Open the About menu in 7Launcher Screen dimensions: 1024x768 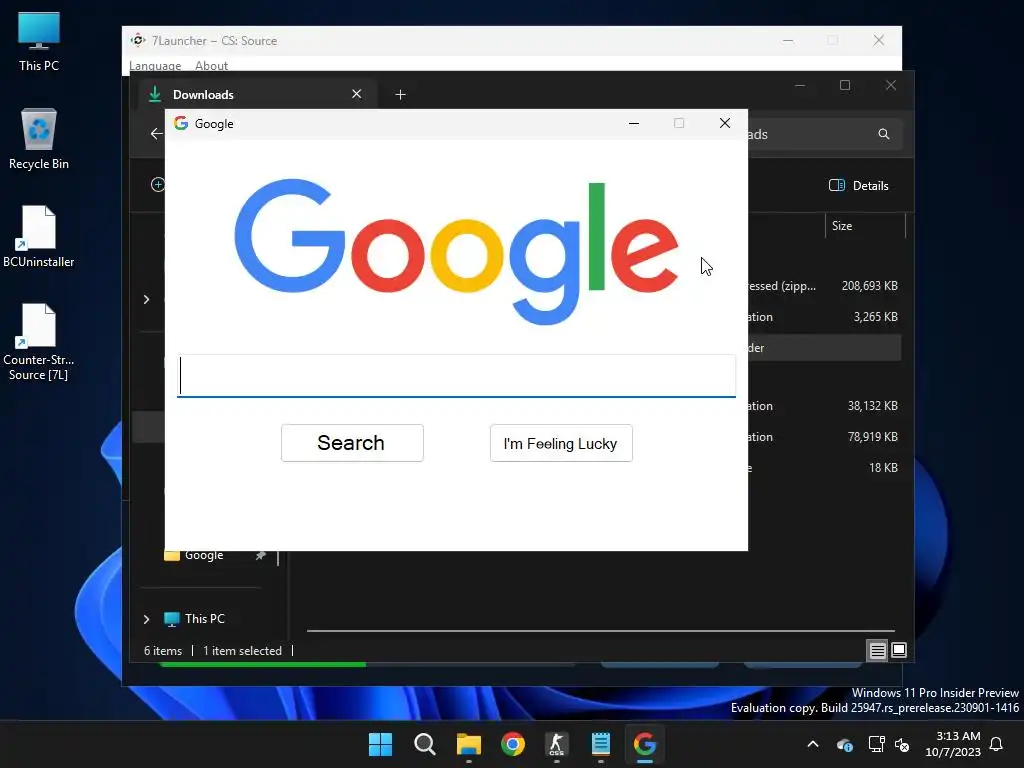click(211, 65)
